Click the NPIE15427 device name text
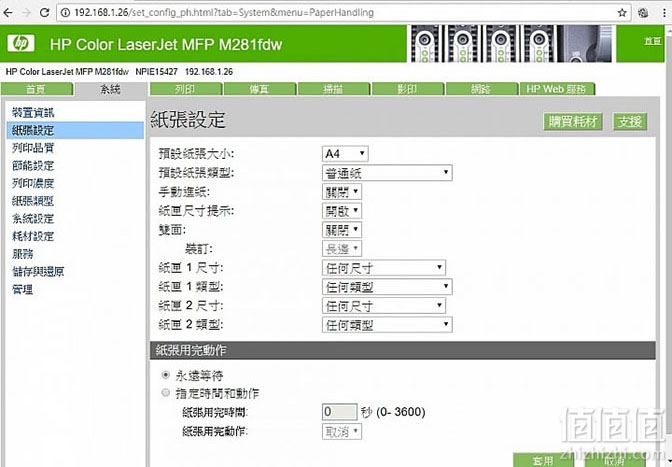 tap(156, 72)
